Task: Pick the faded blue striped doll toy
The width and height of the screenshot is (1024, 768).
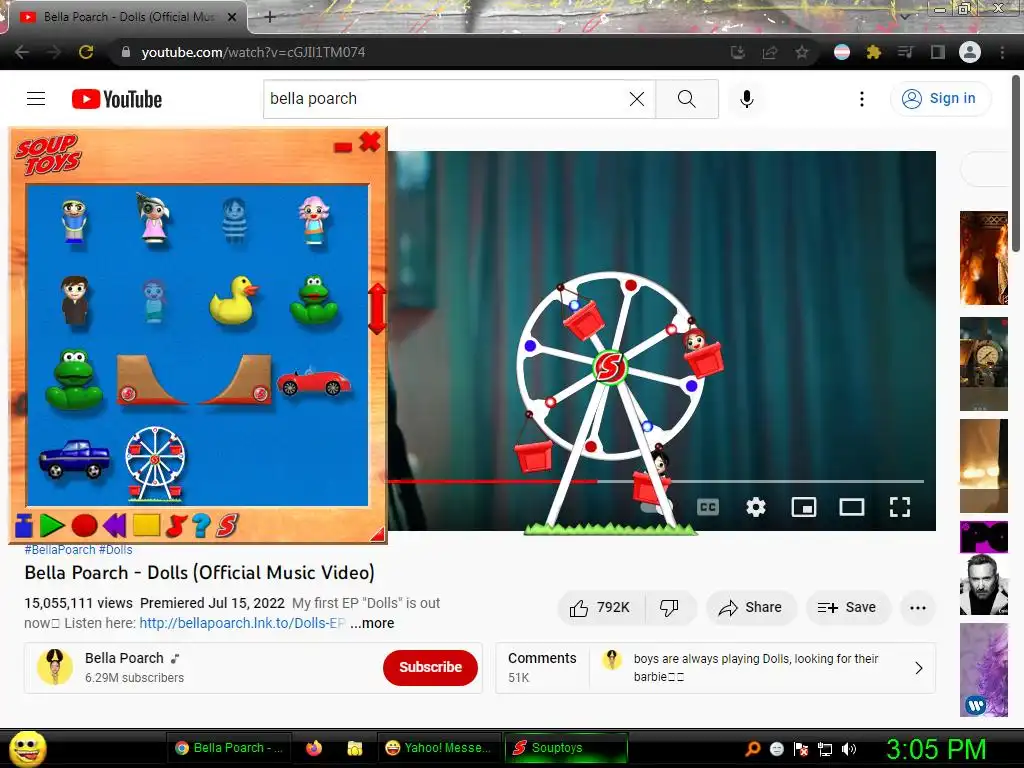Action: click(x=234, y=221)
